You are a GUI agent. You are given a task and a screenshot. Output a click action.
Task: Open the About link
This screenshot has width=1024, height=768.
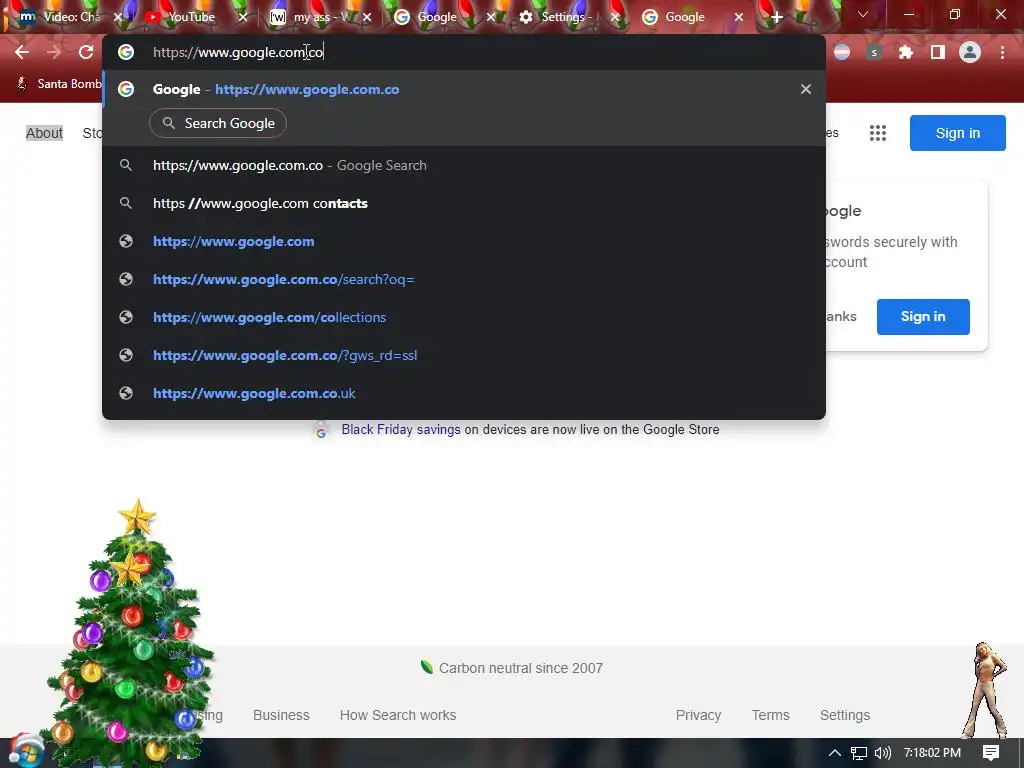pos(44,133)
